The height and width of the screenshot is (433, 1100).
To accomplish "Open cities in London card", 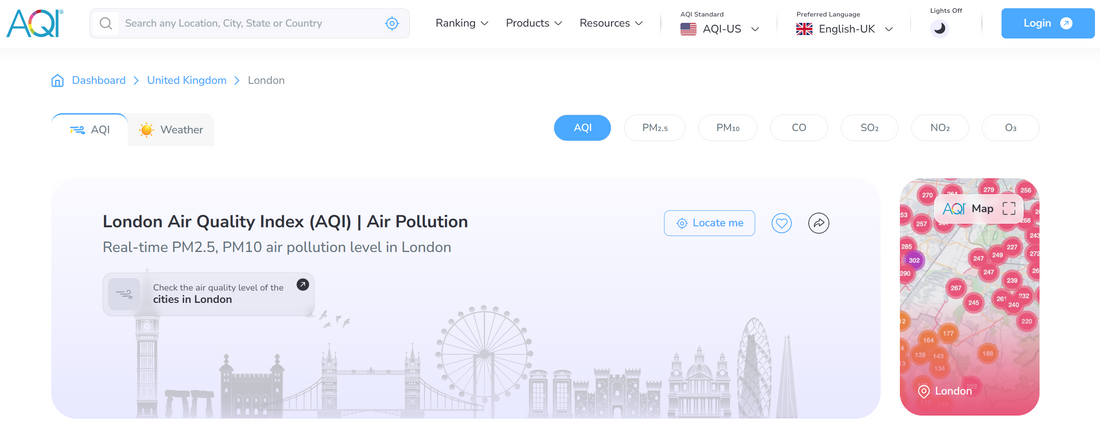I will click(x=208, y=293).
